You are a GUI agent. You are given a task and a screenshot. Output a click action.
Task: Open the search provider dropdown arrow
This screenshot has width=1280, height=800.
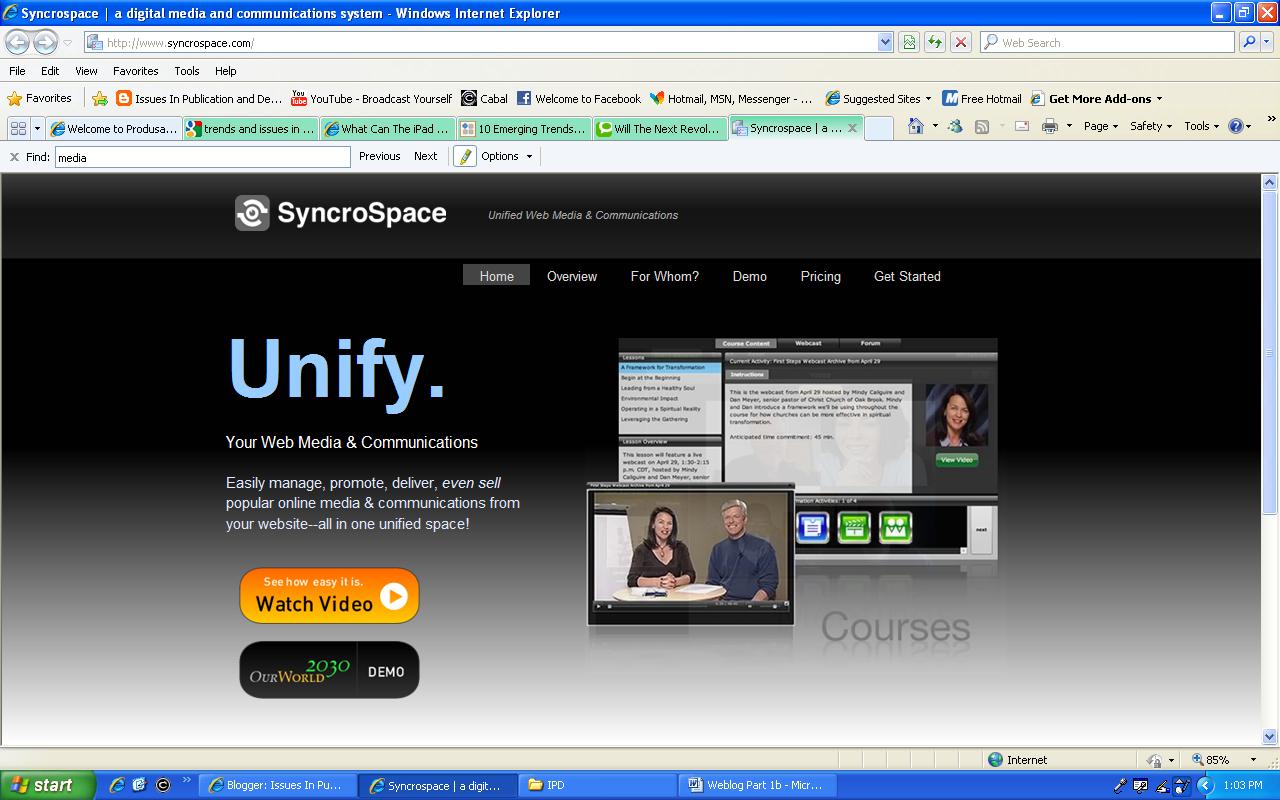click(1267, 42)
